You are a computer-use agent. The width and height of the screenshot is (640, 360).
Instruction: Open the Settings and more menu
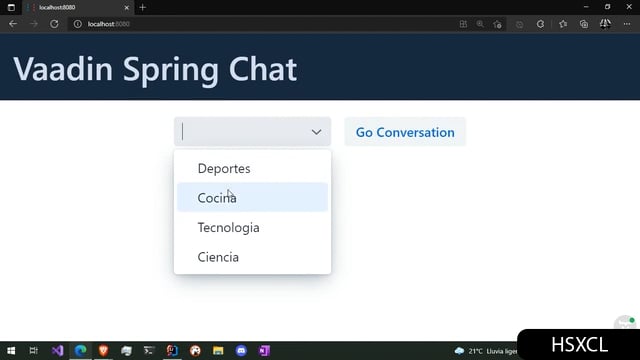coord(627,24)
